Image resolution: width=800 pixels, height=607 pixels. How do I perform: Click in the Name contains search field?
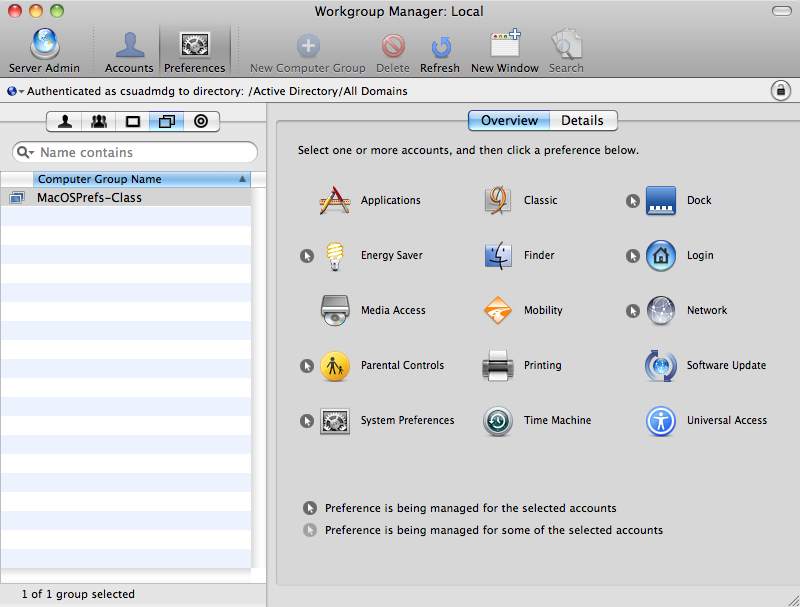click(135, 152)
